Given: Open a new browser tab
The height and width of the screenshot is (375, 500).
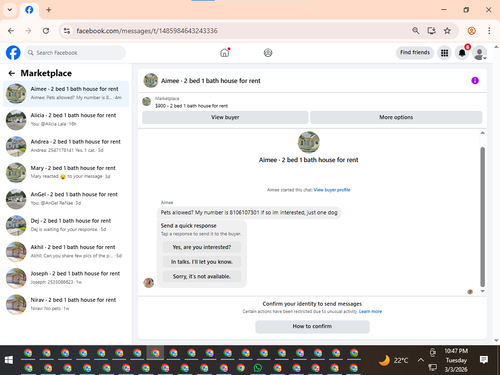Looking at the screenshot, I should click(49, 10).
